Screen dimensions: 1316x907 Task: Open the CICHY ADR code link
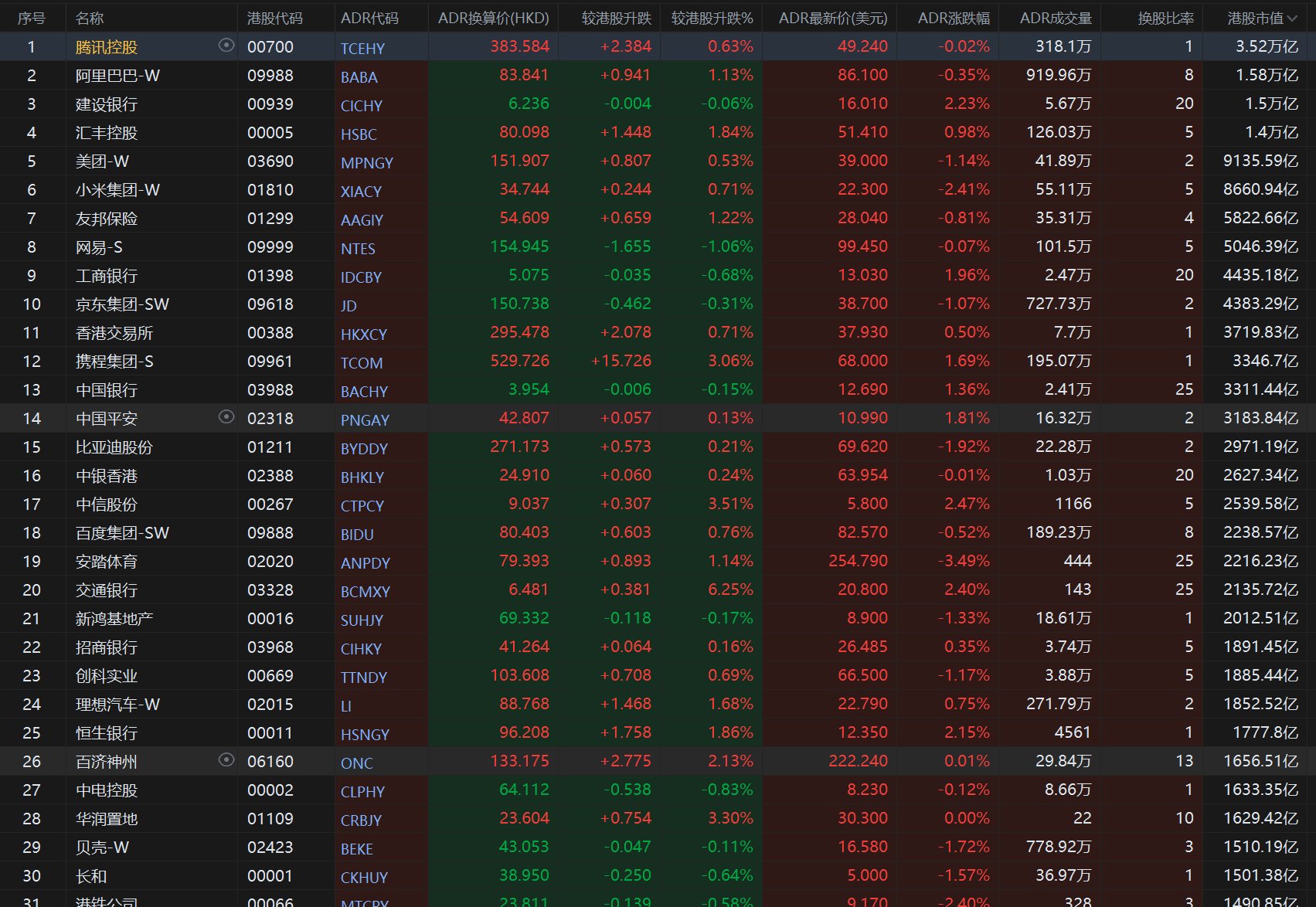click(362, 106)
